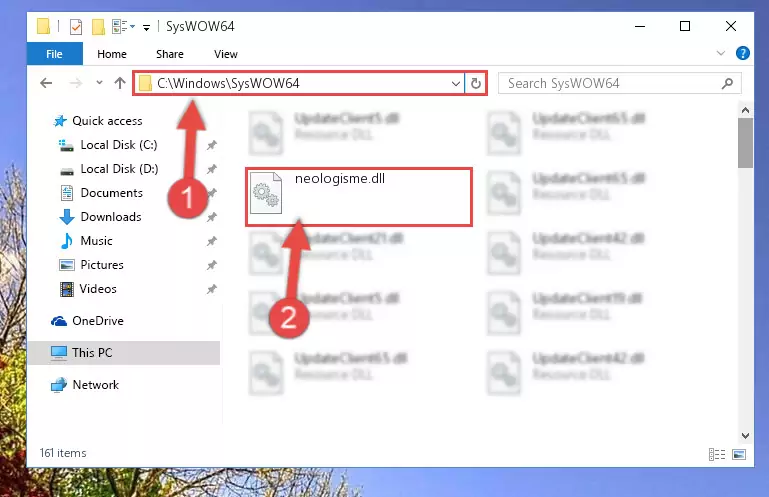Click the New folder quick access icon

point(98,26)
